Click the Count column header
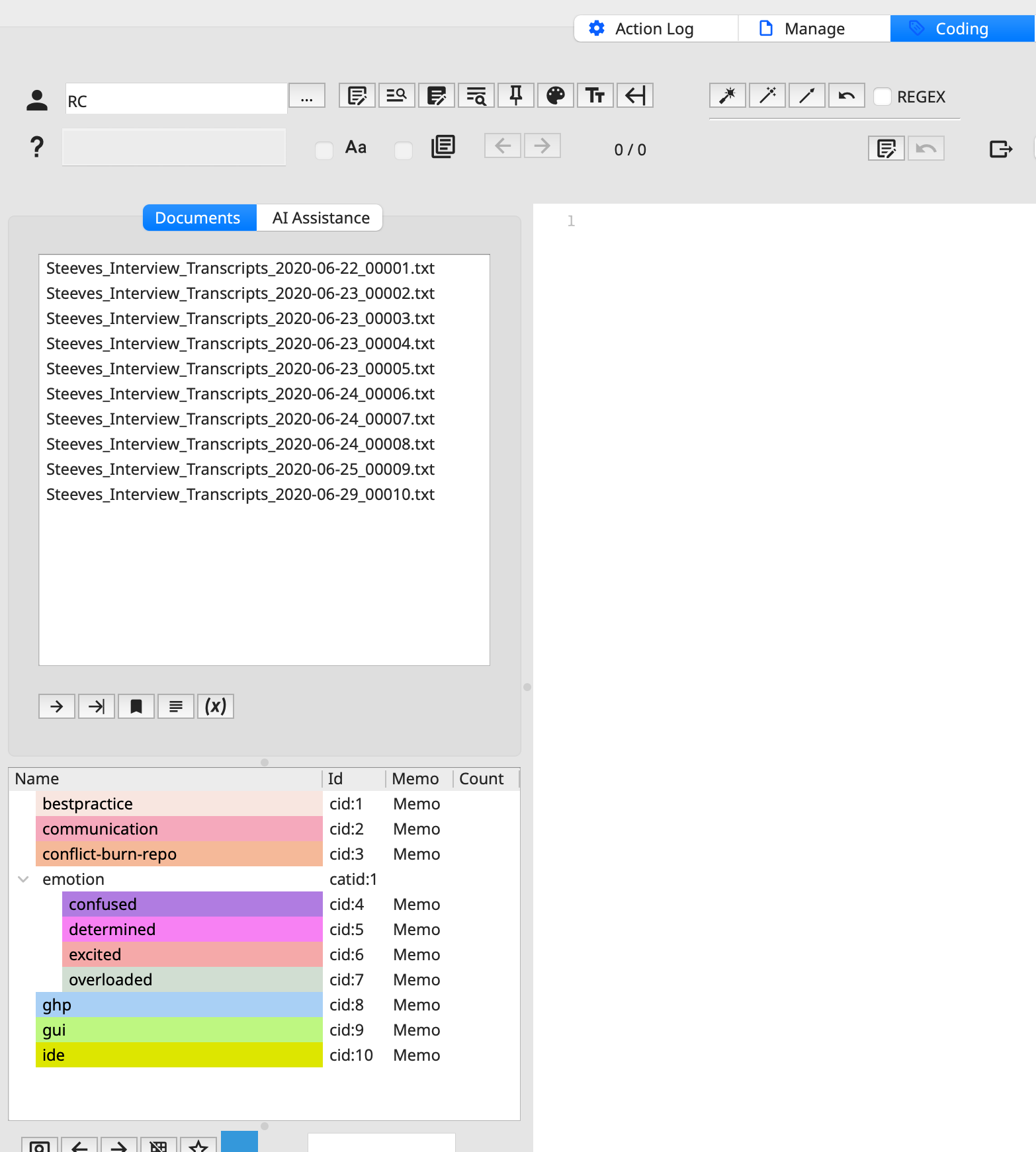Viewport: 1036px width, 1152px height. (486, 779)
